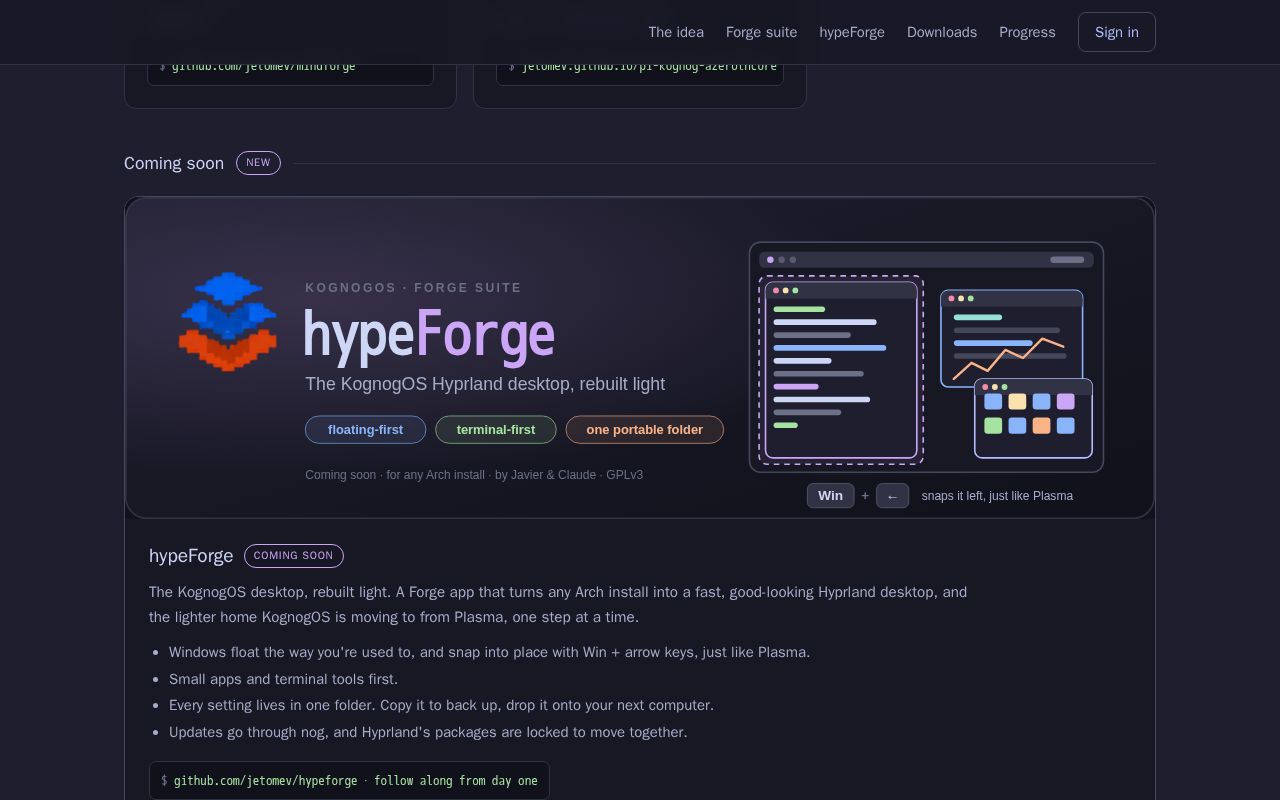This screenshot has height=800, width=1280.
Task: Go to Forge suite section
Action: coord(761,32)
